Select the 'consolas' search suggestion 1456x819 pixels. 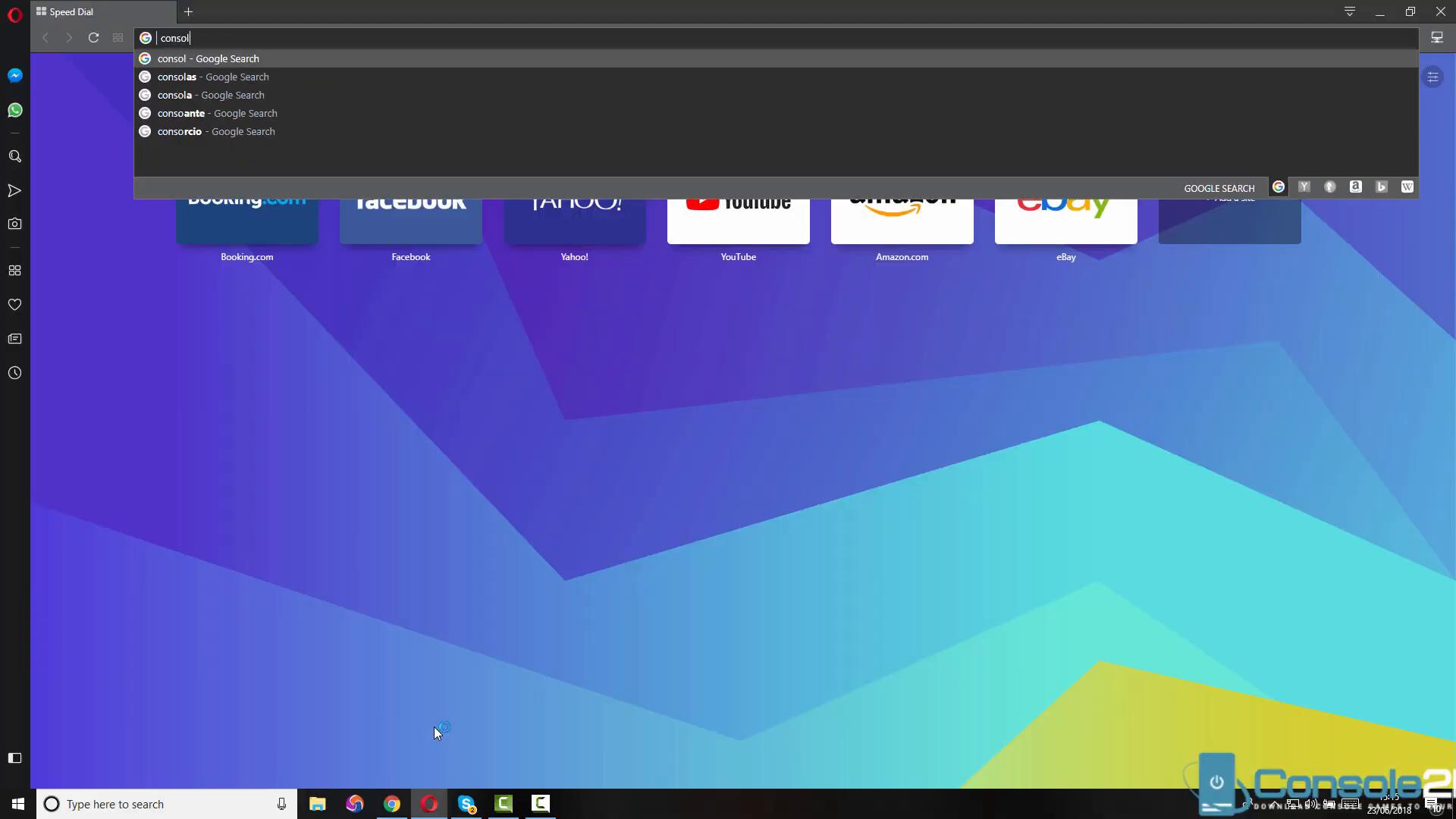pyautogui.click(x=212, y=77)
